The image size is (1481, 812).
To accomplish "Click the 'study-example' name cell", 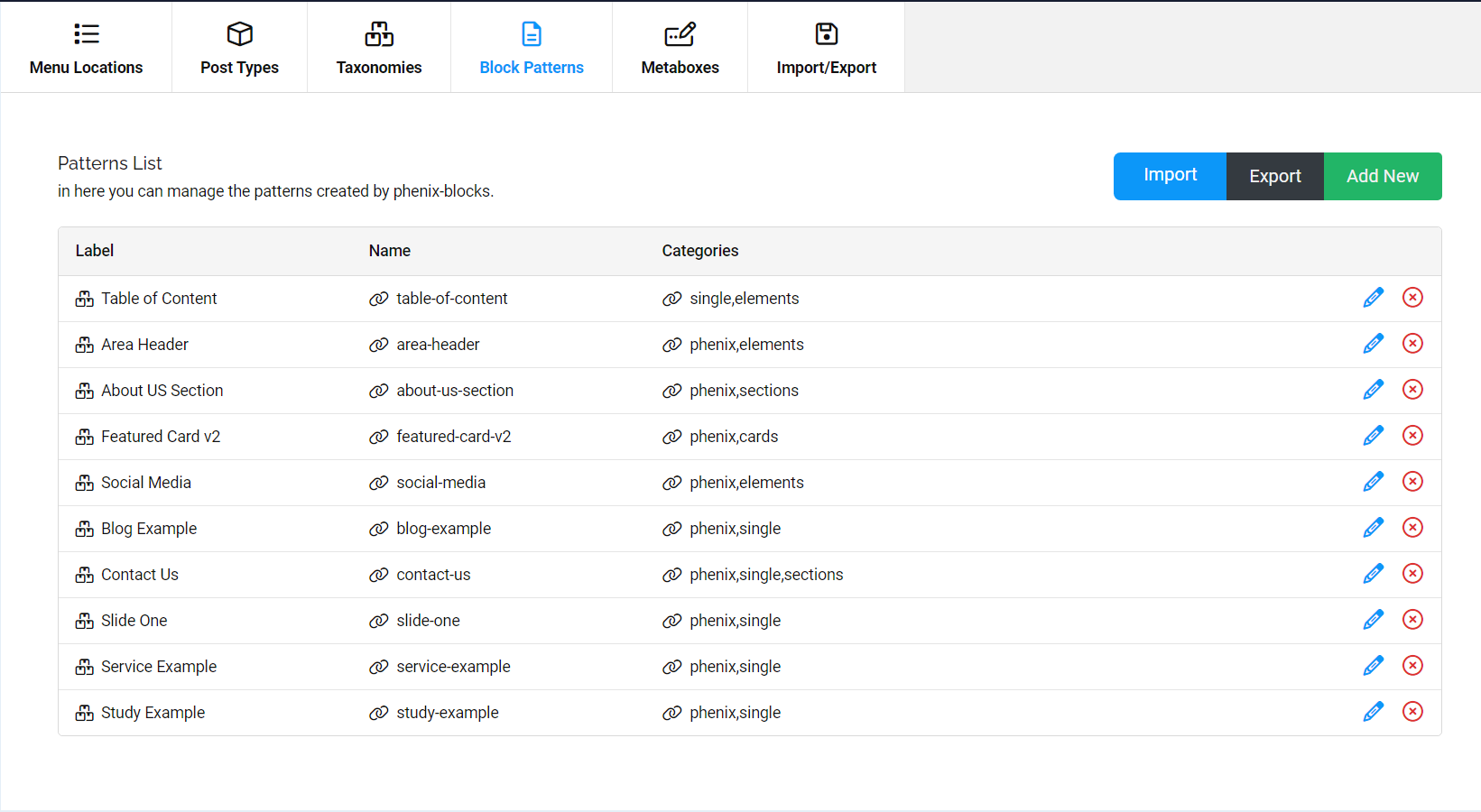I will tap(448, 713).
